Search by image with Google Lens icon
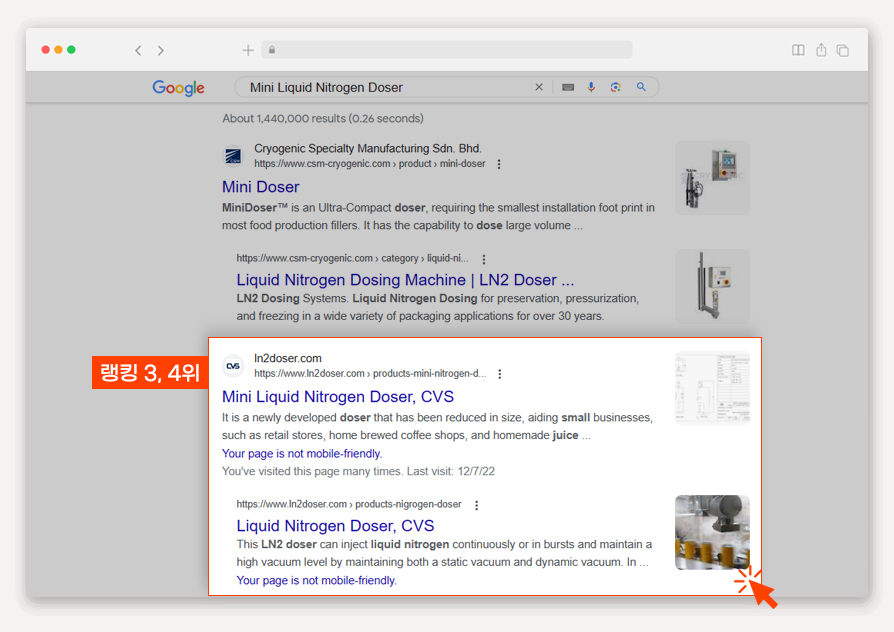 615,87
